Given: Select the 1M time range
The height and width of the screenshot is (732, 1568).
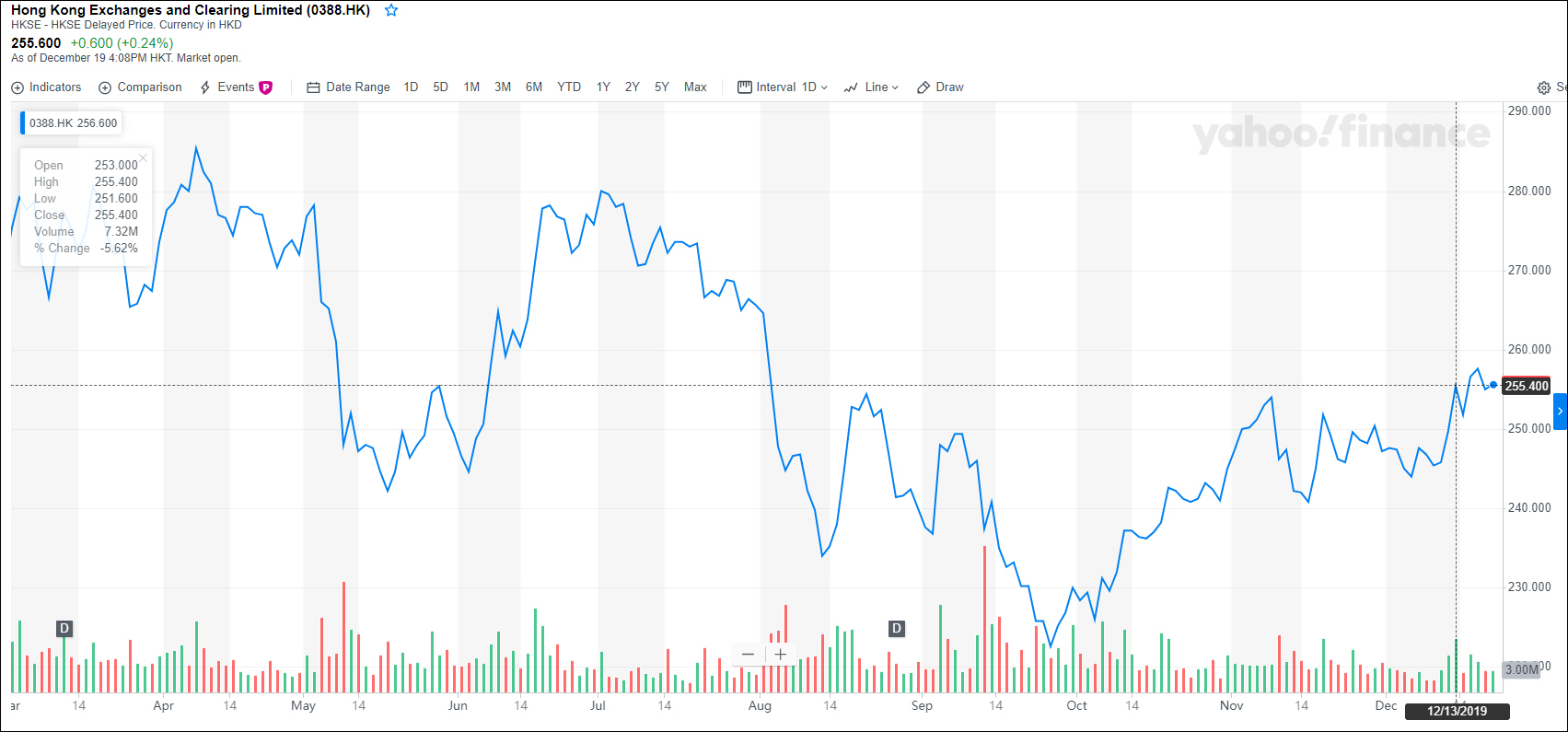Looking at the screenshot, I should tap(471, 87).
